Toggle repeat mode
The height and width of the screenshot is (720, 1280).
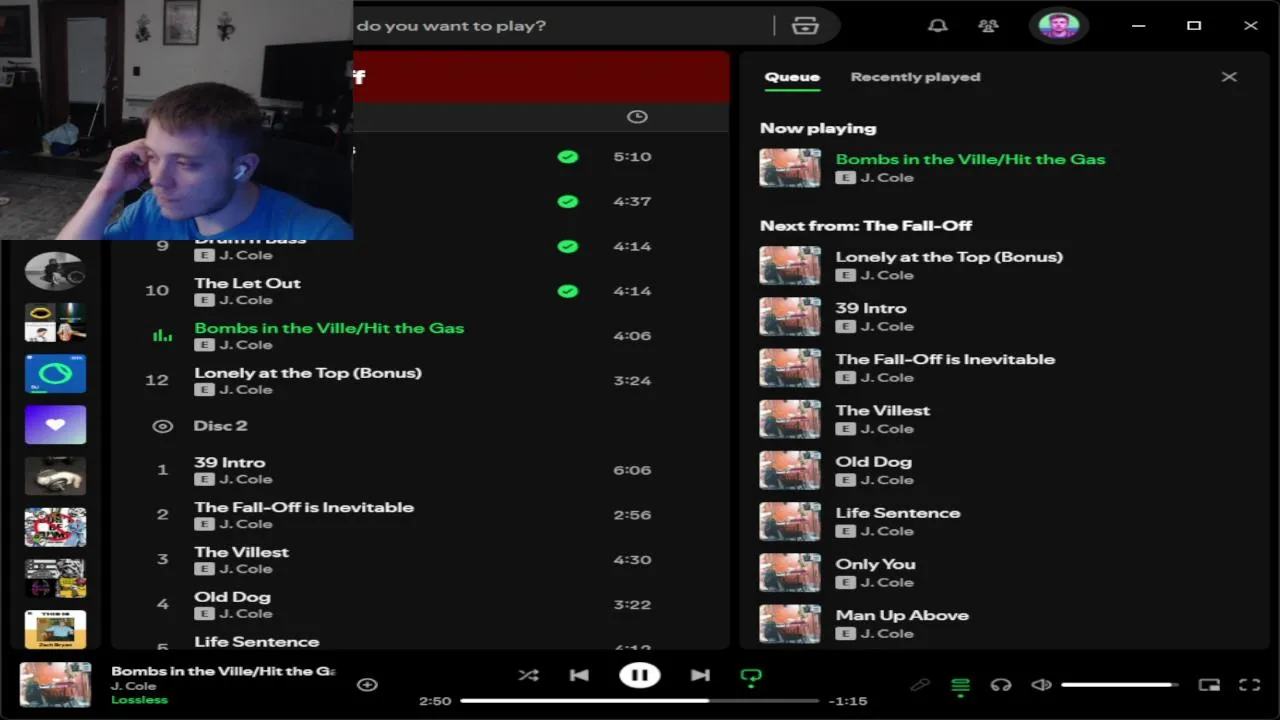751,677
